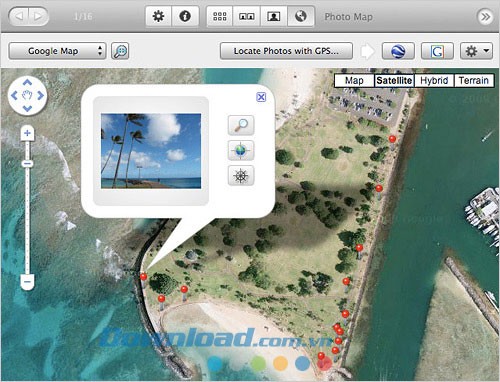Screen dimensions: 500x382
Task: Pan map up arrow
Action: point(27,82)
